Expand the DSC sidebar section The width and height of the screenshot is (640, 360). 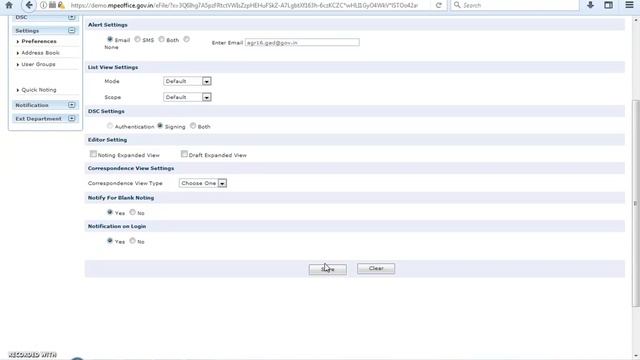click(x=71, y=17)
